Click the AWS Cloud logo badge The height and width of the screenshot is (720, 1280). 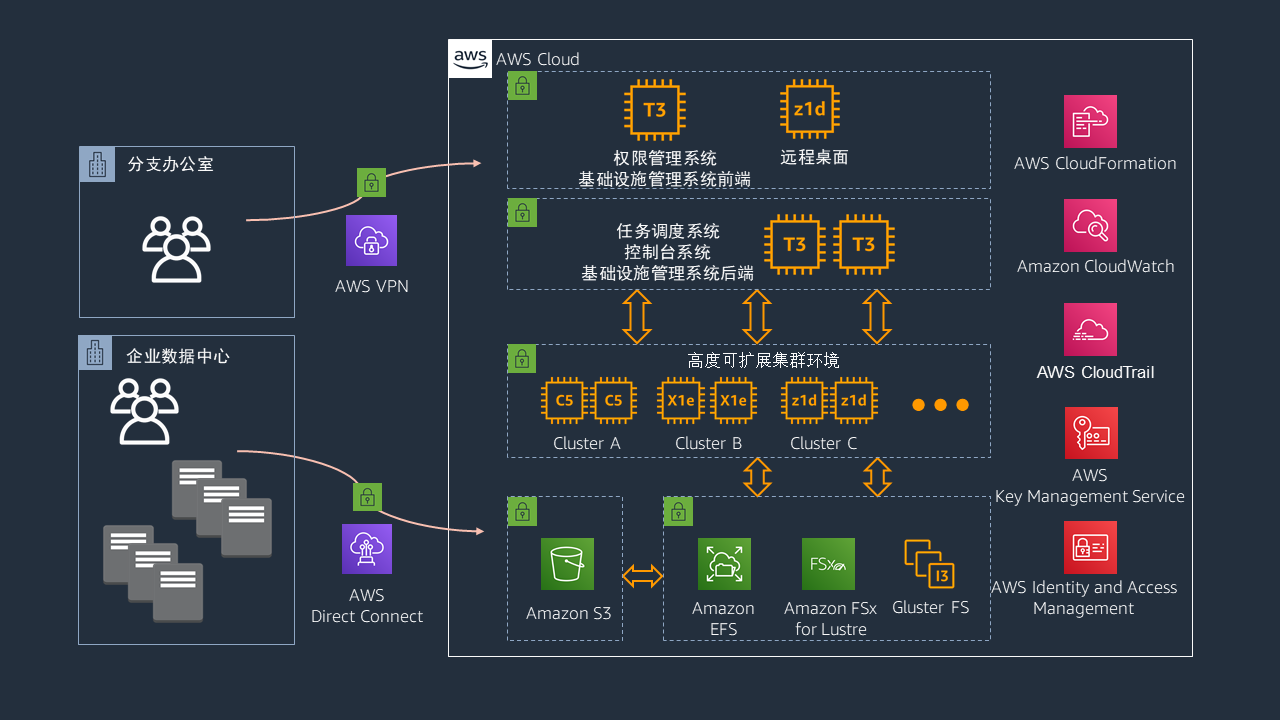tap(470, 58)
